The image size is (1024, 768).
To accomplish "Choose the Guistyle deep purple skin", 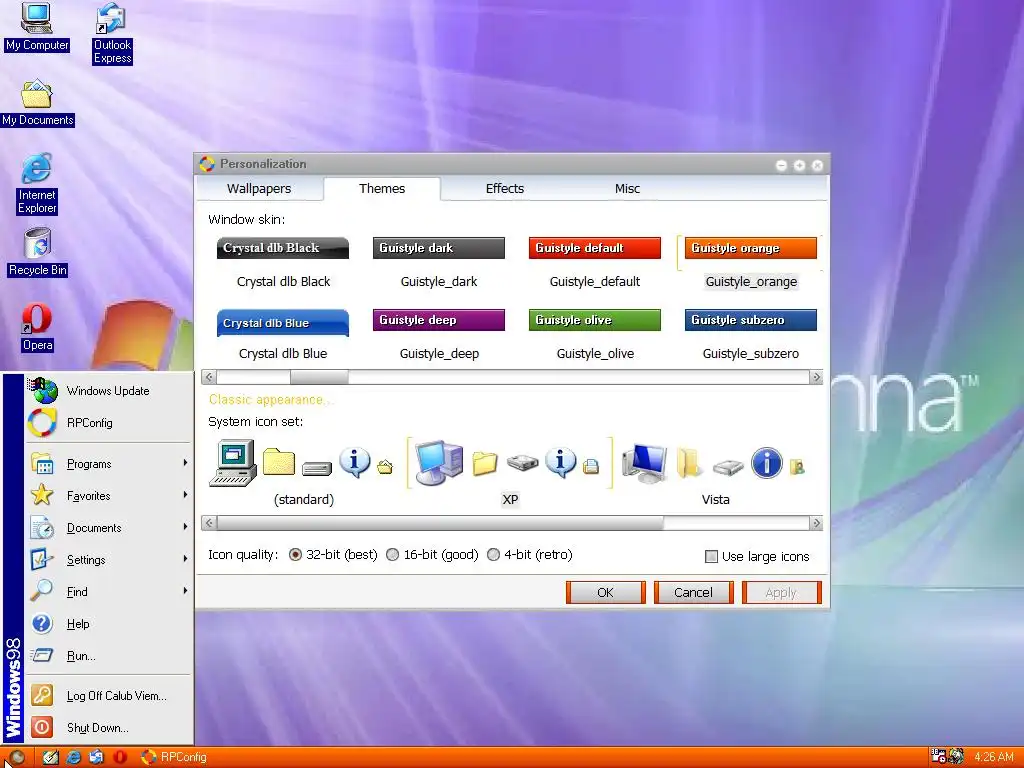I will tap(439, 335).
